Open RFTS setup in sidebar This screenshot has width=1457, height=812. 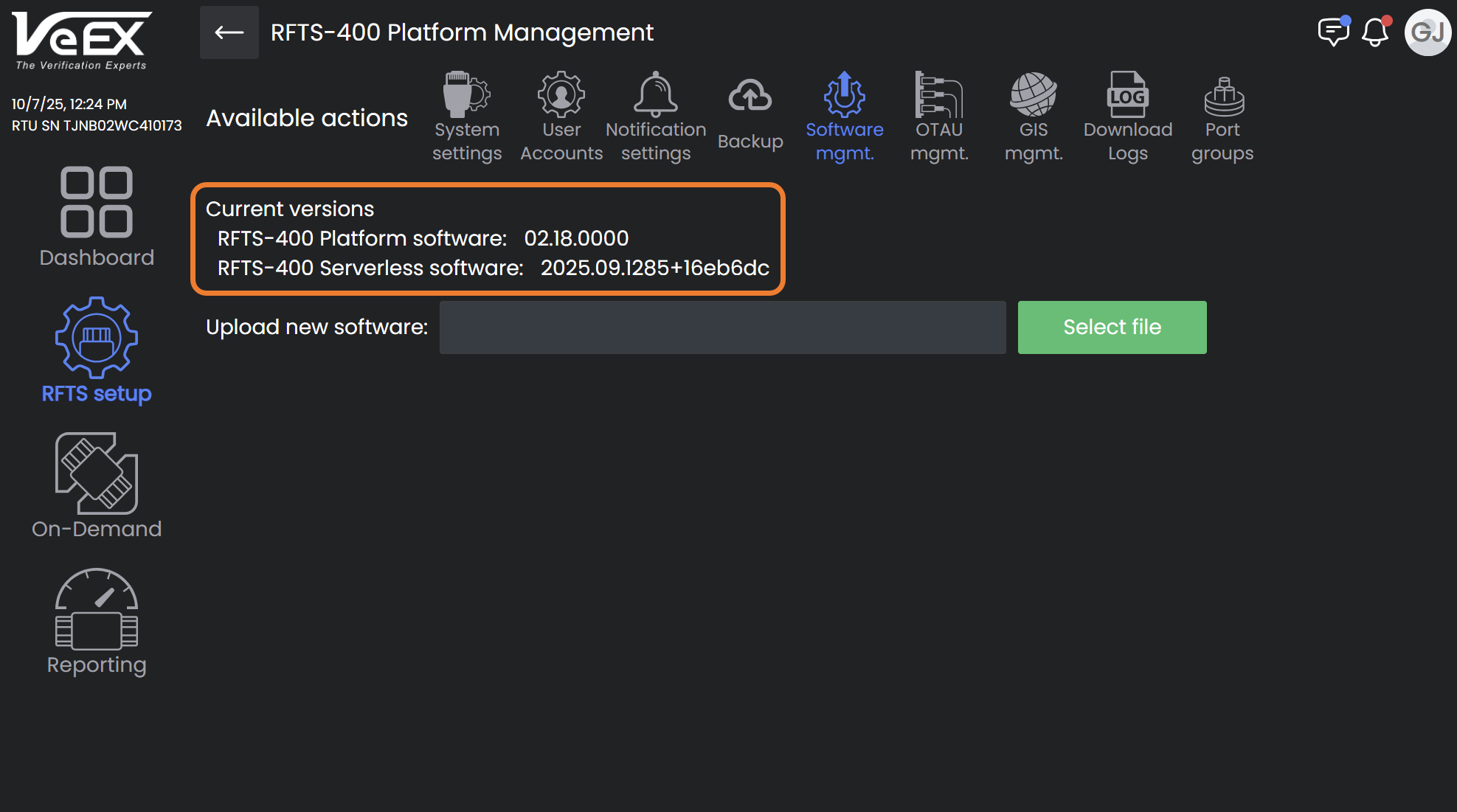97,351
